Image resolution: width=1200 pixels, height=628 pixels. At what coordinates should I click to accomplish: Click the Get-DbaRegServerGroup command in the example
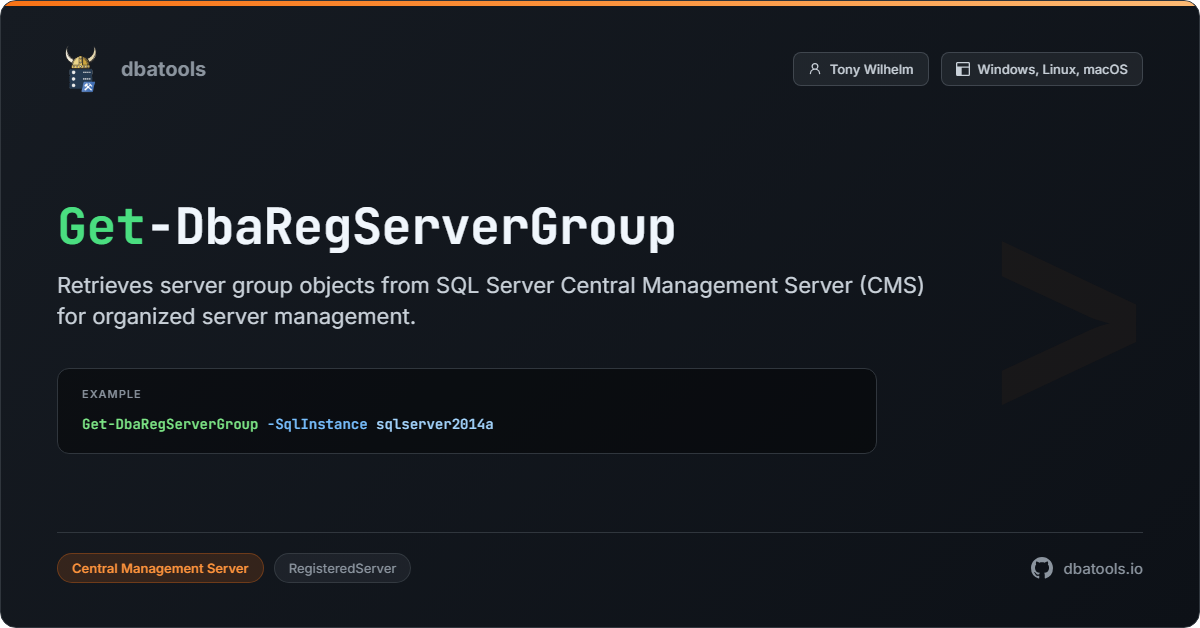point(170,424)
